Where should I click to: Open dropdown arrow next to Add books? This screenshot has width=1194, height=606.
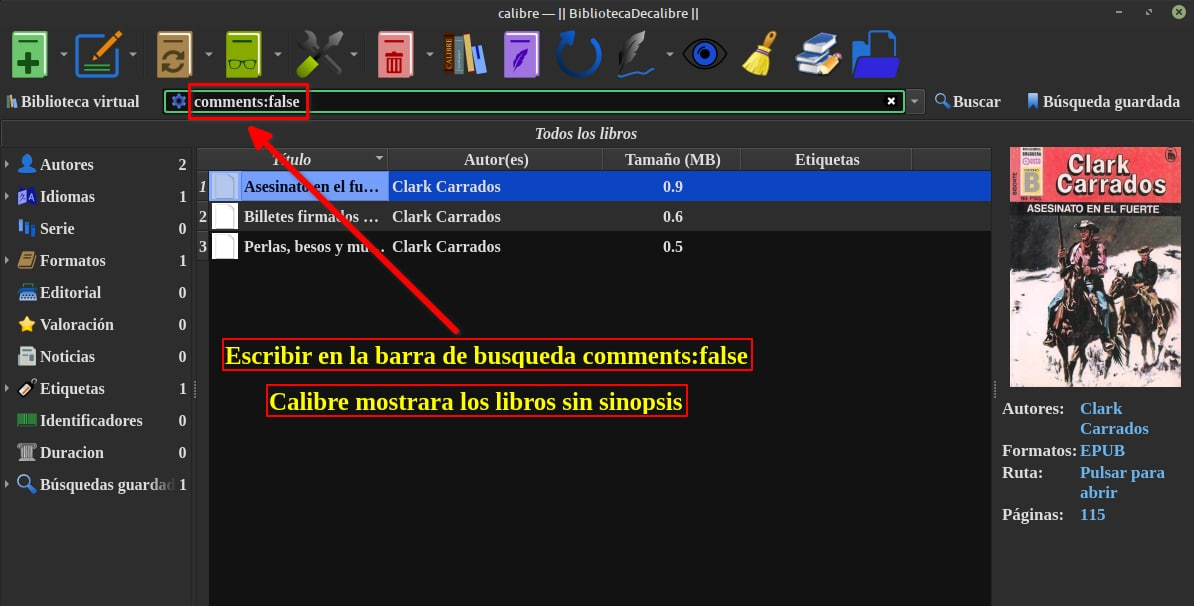(x=63, y=54)
